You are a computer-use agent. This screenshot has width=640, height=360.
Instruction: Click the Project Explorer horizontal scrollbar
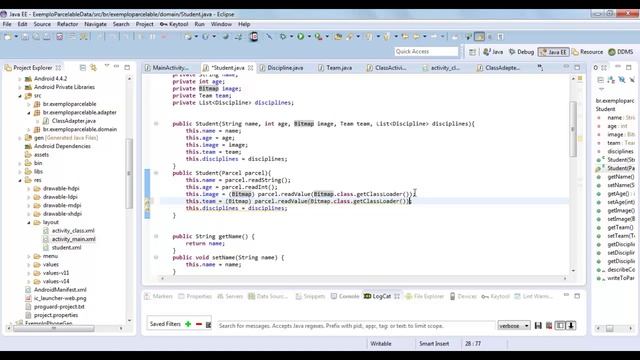click(53, 328)
